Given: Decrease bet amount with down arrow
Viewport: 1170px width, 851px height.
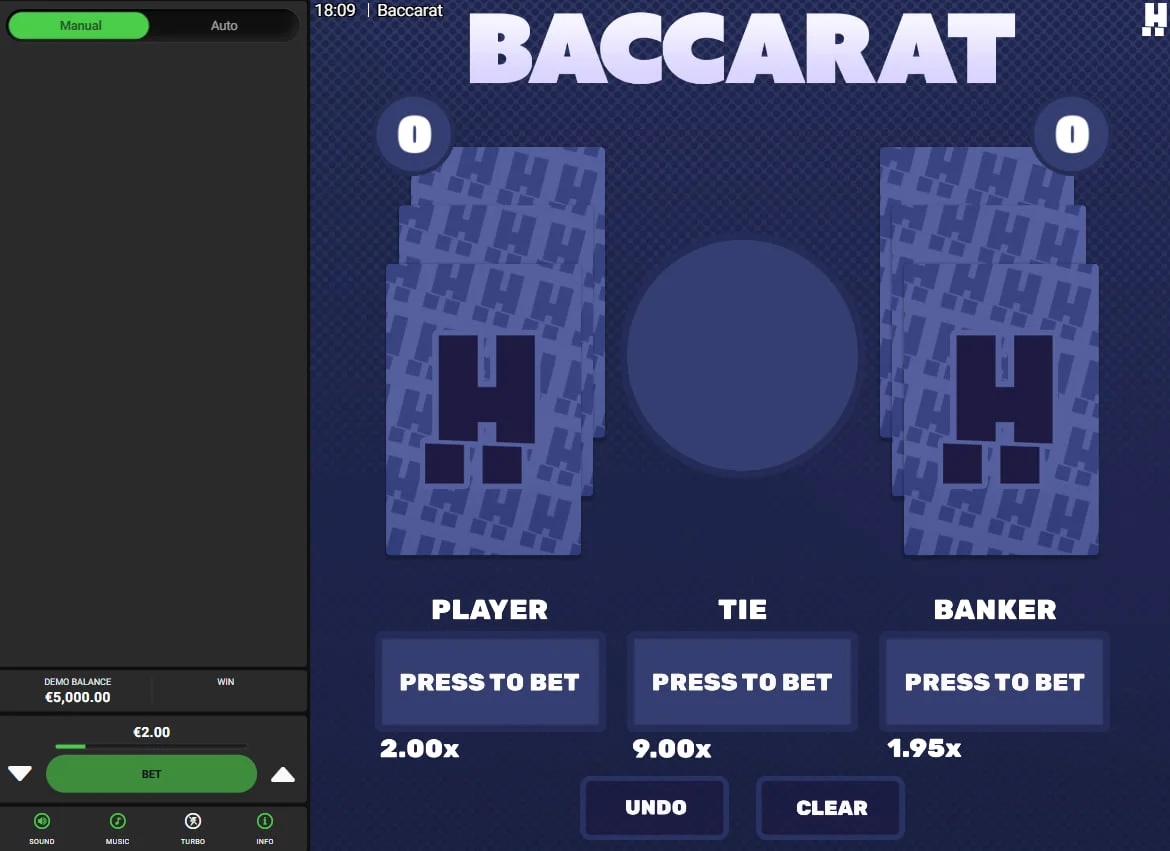Looking at the screenshot, I should tap(20, 773).
